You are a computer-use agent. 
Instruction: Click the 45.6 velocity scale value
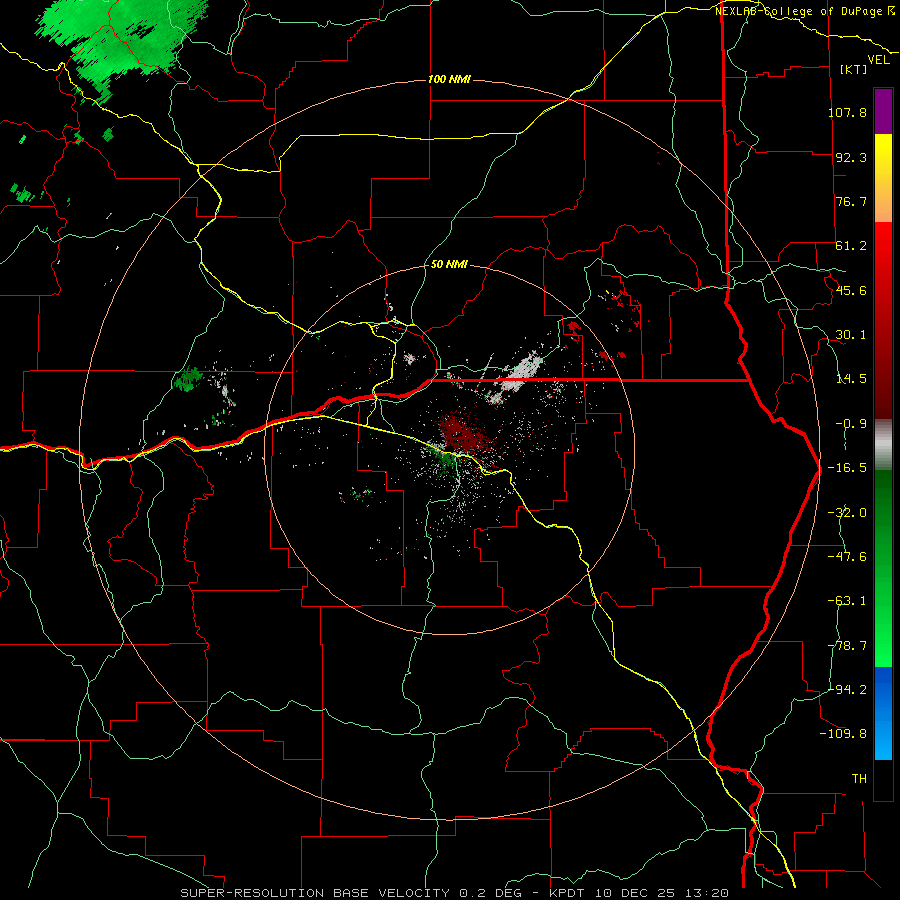click(x=851, y=290)
